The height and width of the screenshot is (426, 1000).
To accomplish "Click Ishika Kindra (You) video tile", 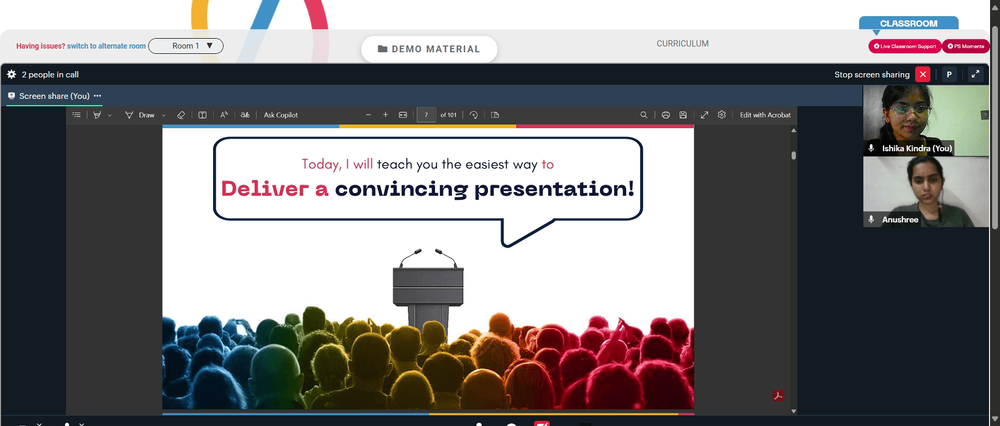I will click(926, 121).
